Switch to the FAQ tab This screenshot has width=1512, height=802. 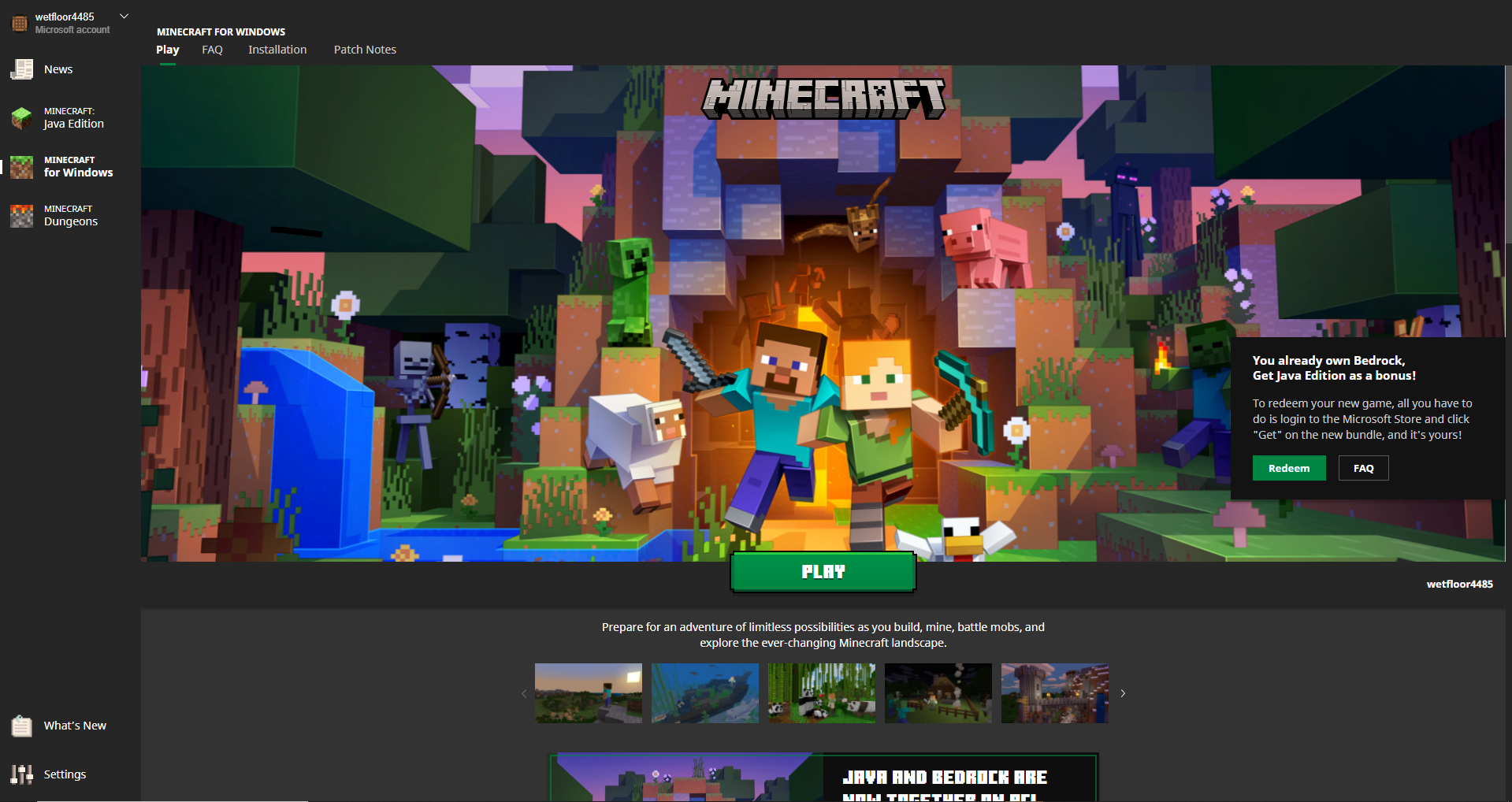point(213,50)
